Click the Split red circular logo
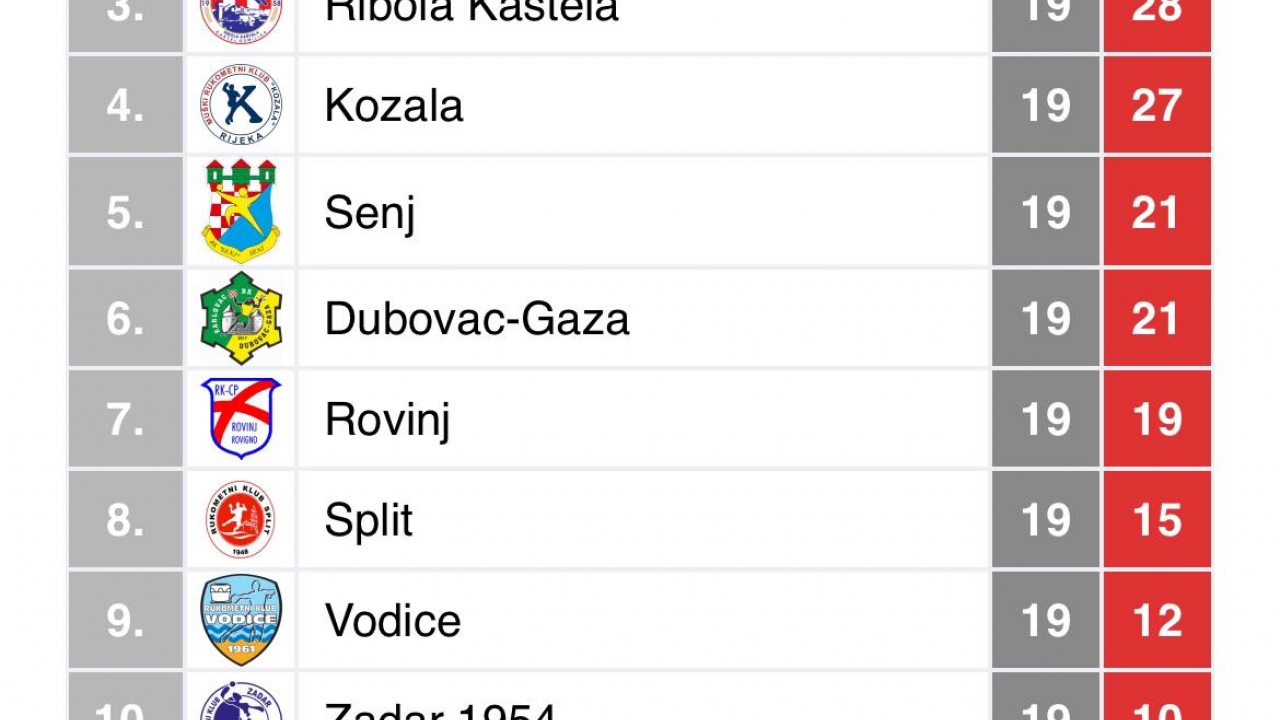Image resolution: width=1280 pixels, height=720 pixels. (240, 520)
